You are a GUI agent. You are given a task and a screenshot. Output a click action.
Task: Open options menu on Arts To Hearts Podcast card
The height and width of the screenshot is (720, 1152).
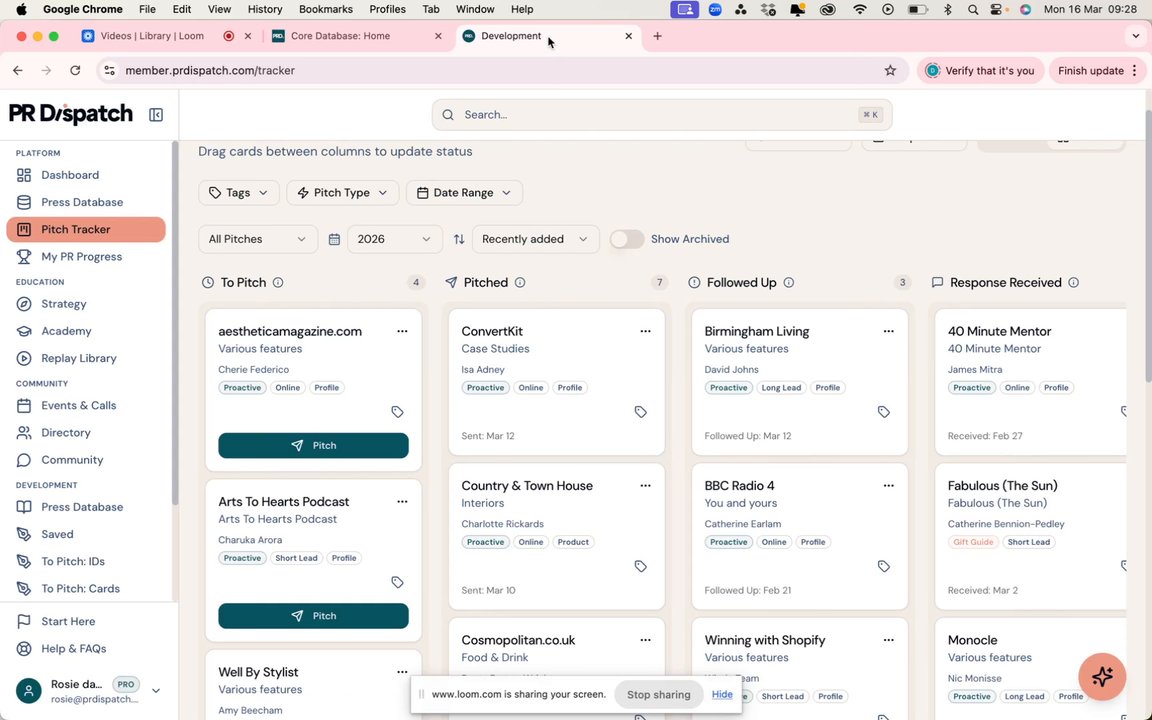pos(403,502)
